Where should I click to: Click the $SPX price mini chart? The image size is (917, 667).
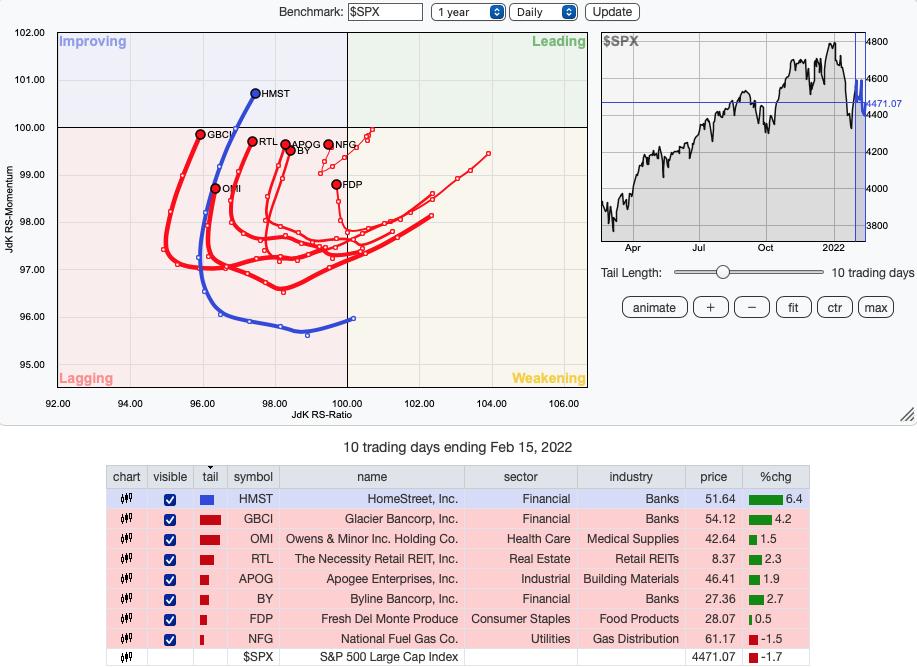click(x=733, y=137)
